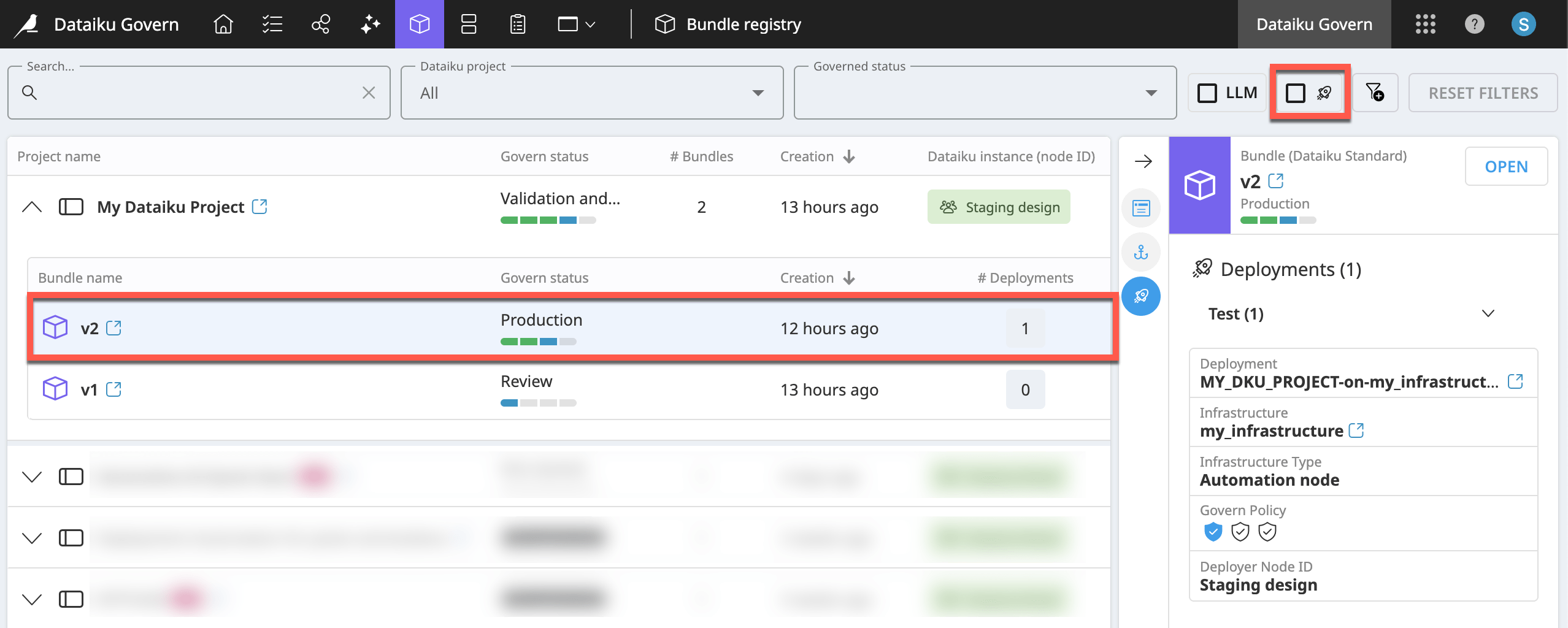
Task: Open the clipboard icon in top bar
Action: 518,24
